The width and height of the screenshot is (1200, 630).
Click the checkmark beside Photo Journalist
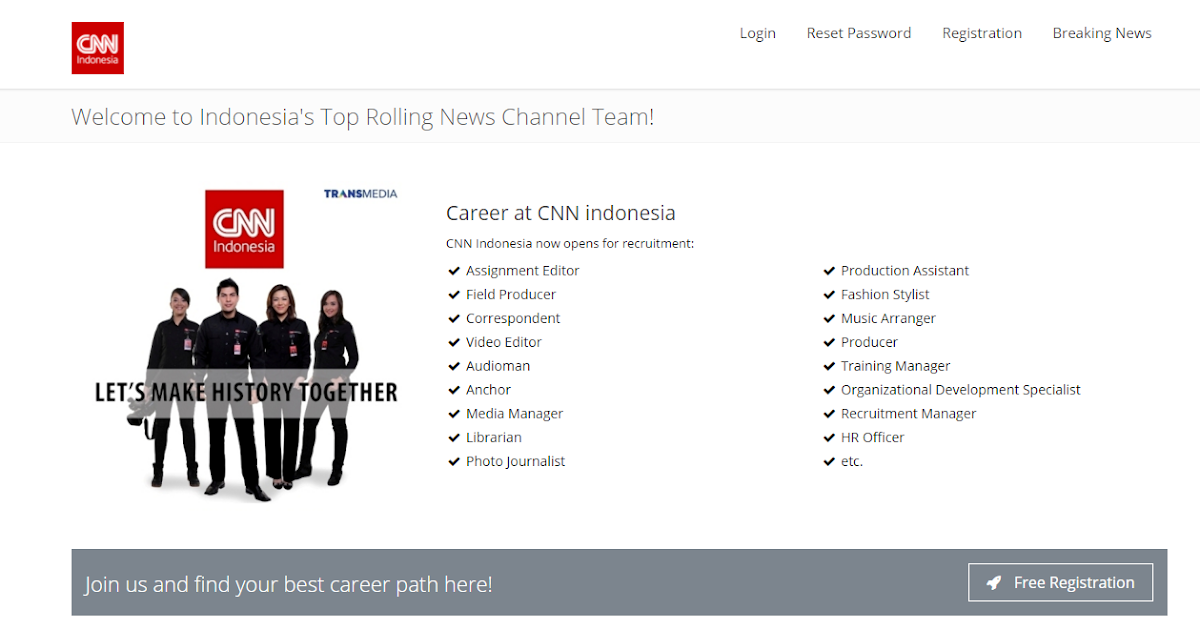(454, 462)
